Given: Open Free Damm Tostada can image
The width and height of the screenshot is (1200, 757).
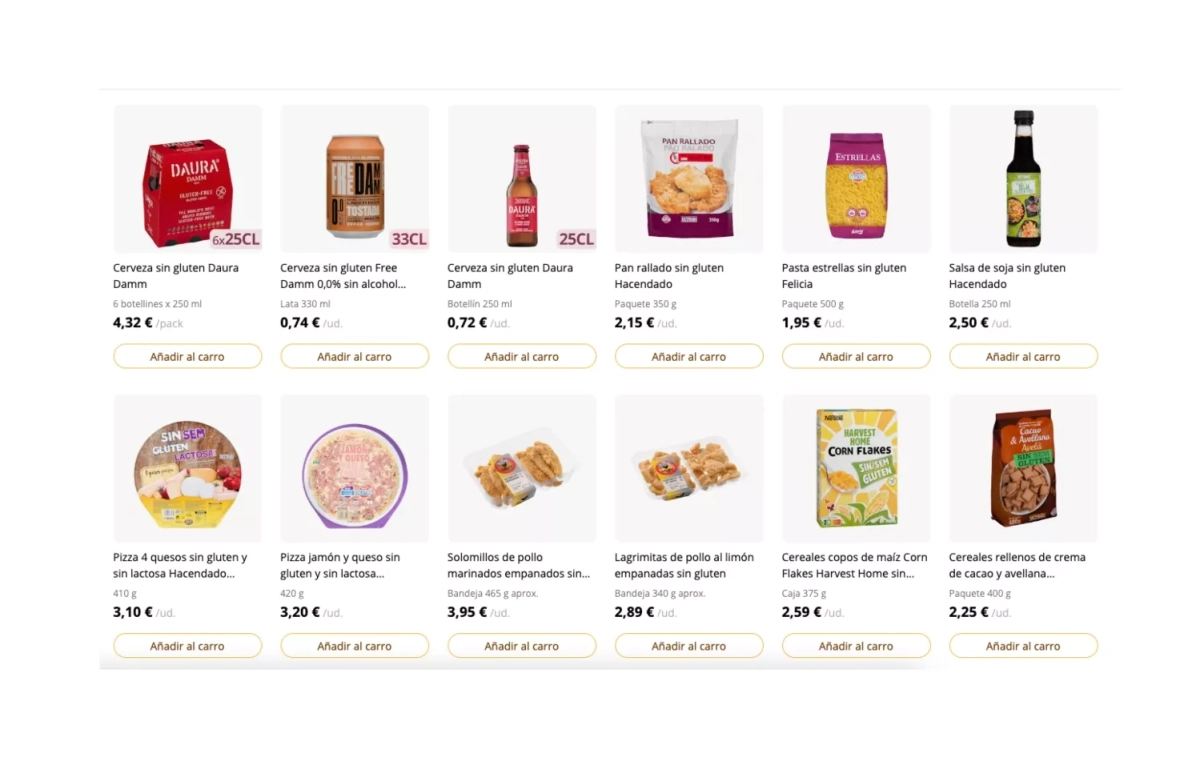Looking at the screenshot, I should coord(354,187).
